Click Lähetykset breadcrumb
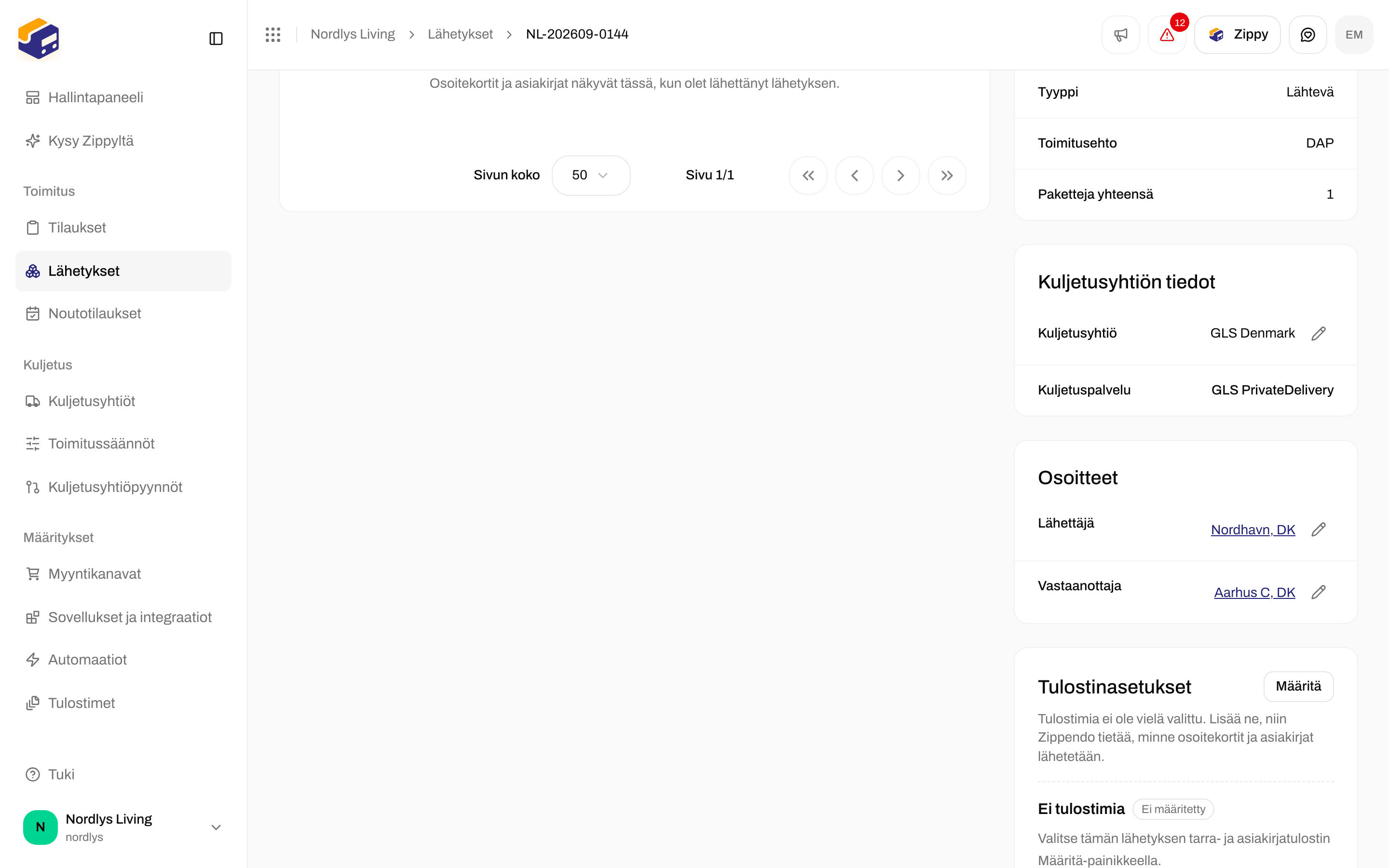This screenshot has width=1389, height=868. pyautogui.click(x=460, y=34)
